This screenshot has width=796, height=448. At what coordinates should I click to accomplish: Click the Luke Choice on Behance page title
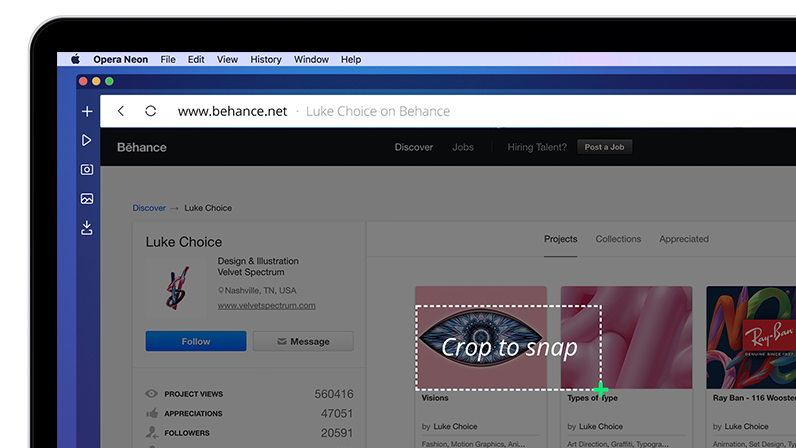pos(378,111)
